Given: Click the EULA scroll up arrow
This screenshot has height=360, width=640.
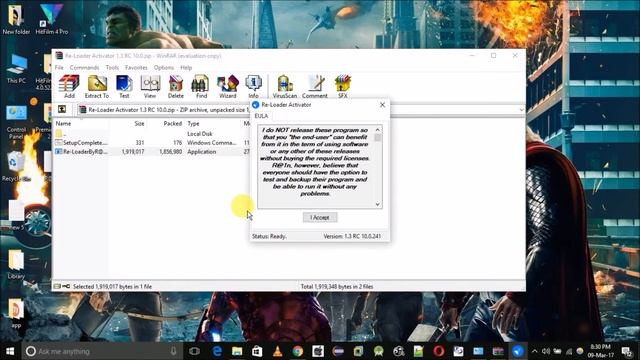Looking at the screenshot, I should (378, 130).
